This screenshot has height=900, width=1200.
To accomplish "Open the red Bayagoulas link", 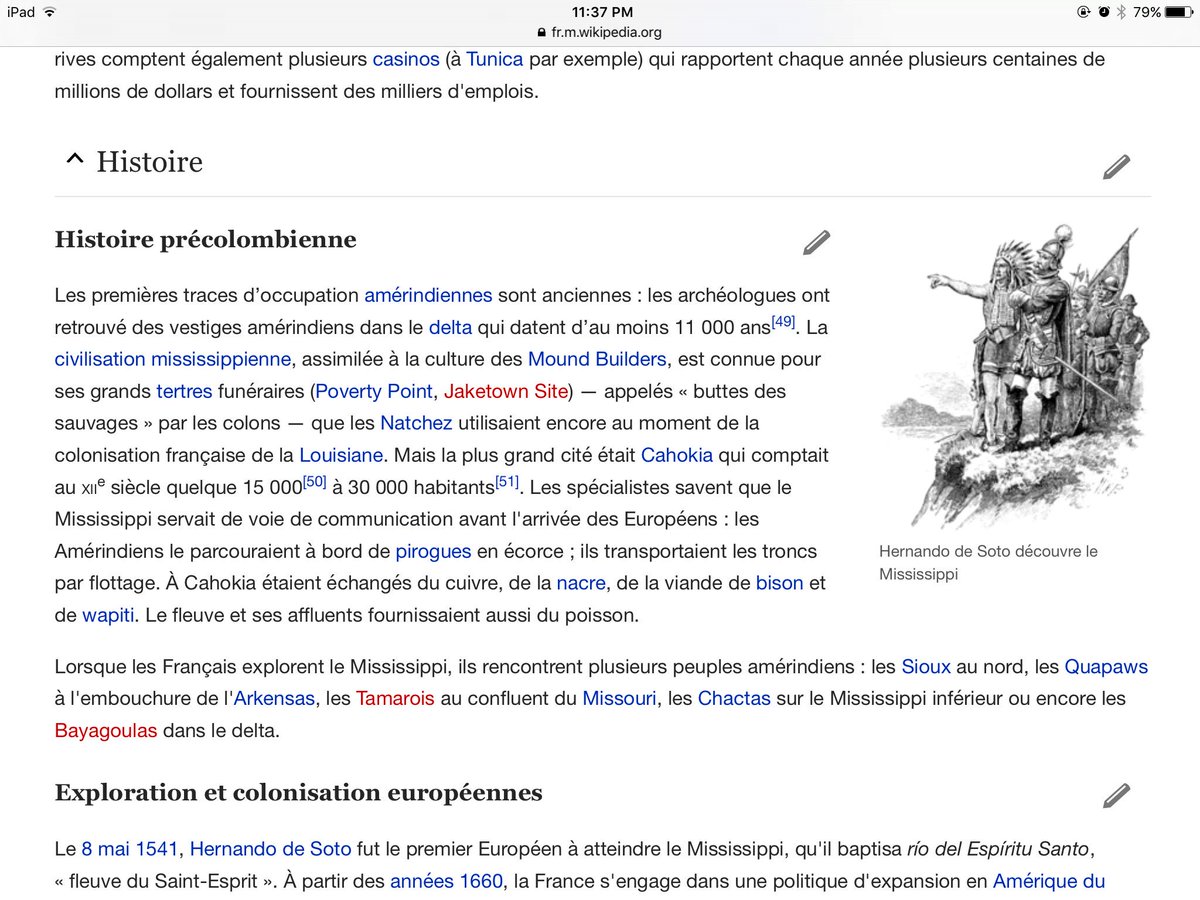I will click(106, 730).
